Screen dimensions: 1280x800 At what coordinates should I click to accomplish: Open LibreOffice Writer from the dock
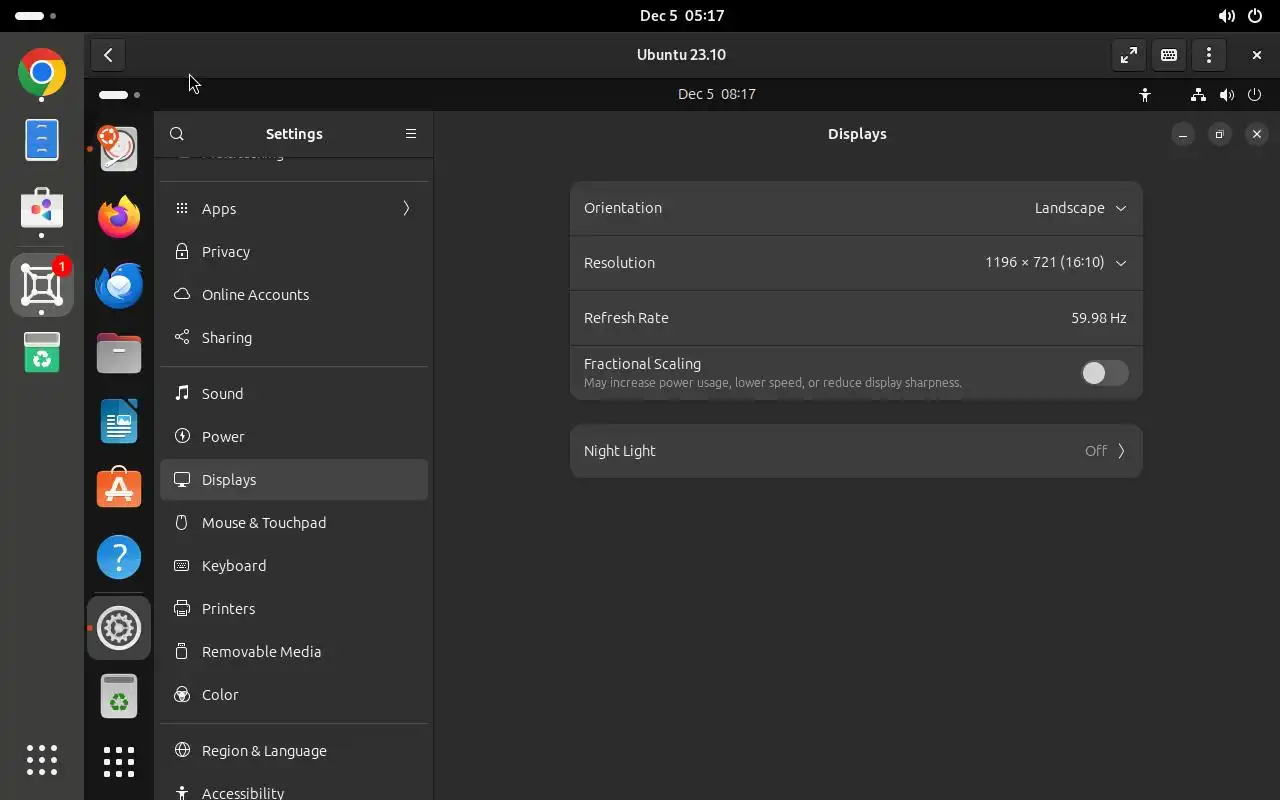pos(119,421)
